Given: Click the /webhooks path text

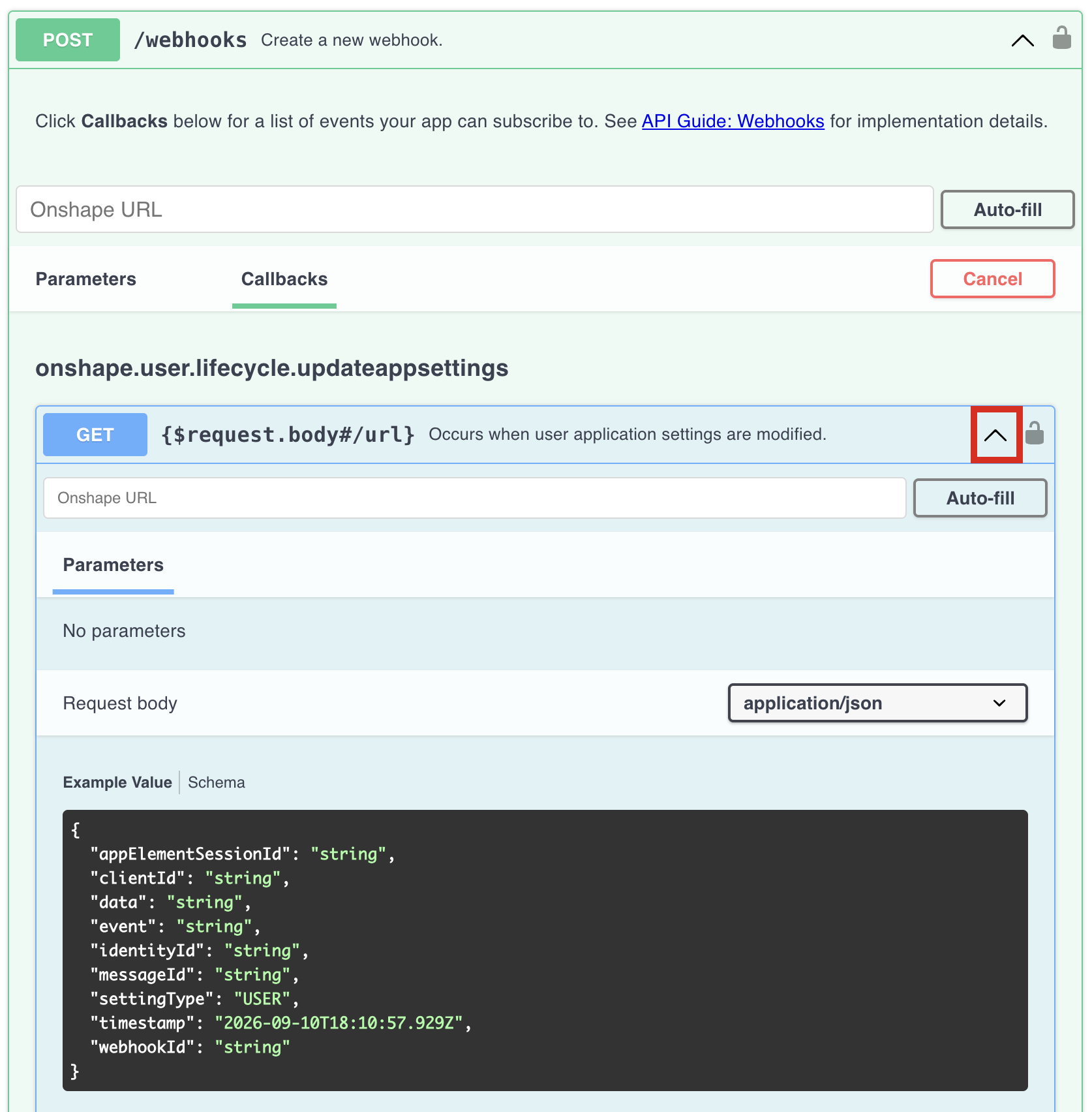Looking at the screenshot, I should click(x=190, y=40).
